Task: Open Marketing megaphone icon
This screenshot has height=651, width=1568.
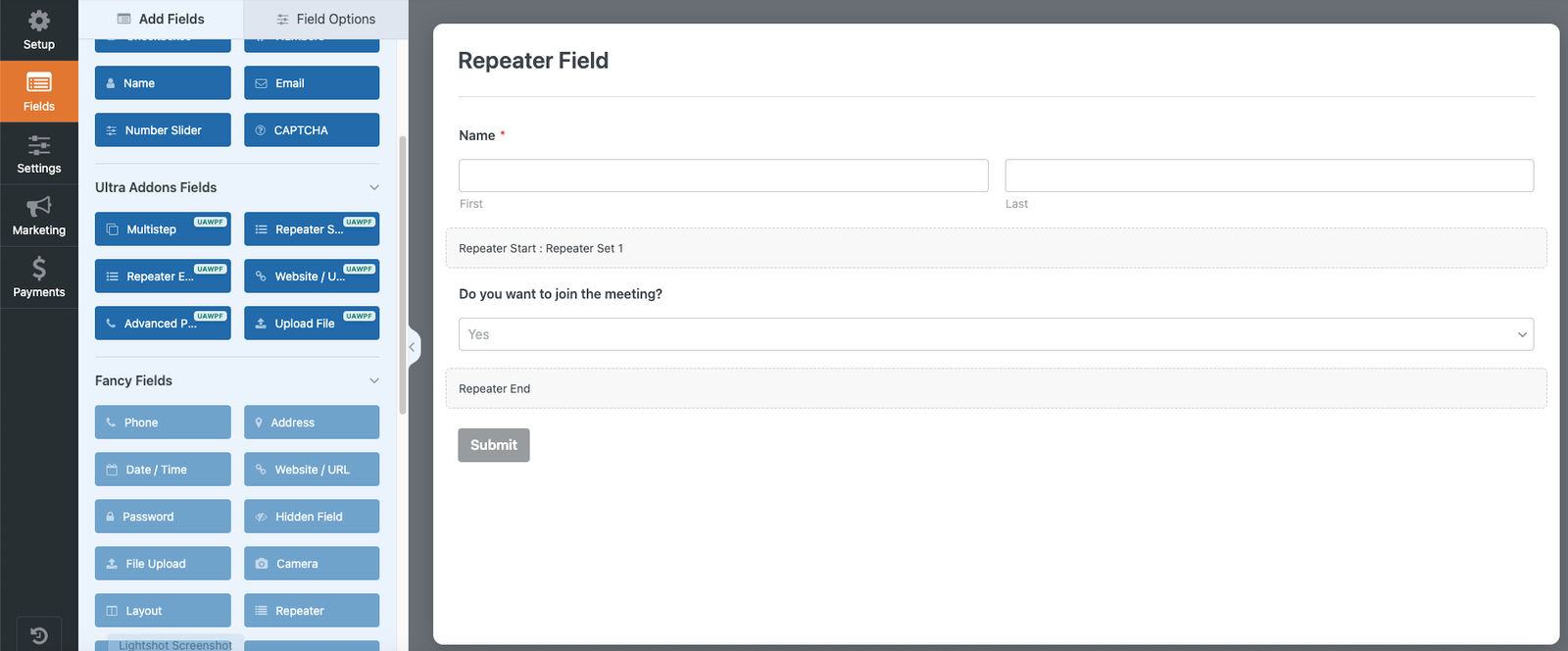Action: click(39, 208)
